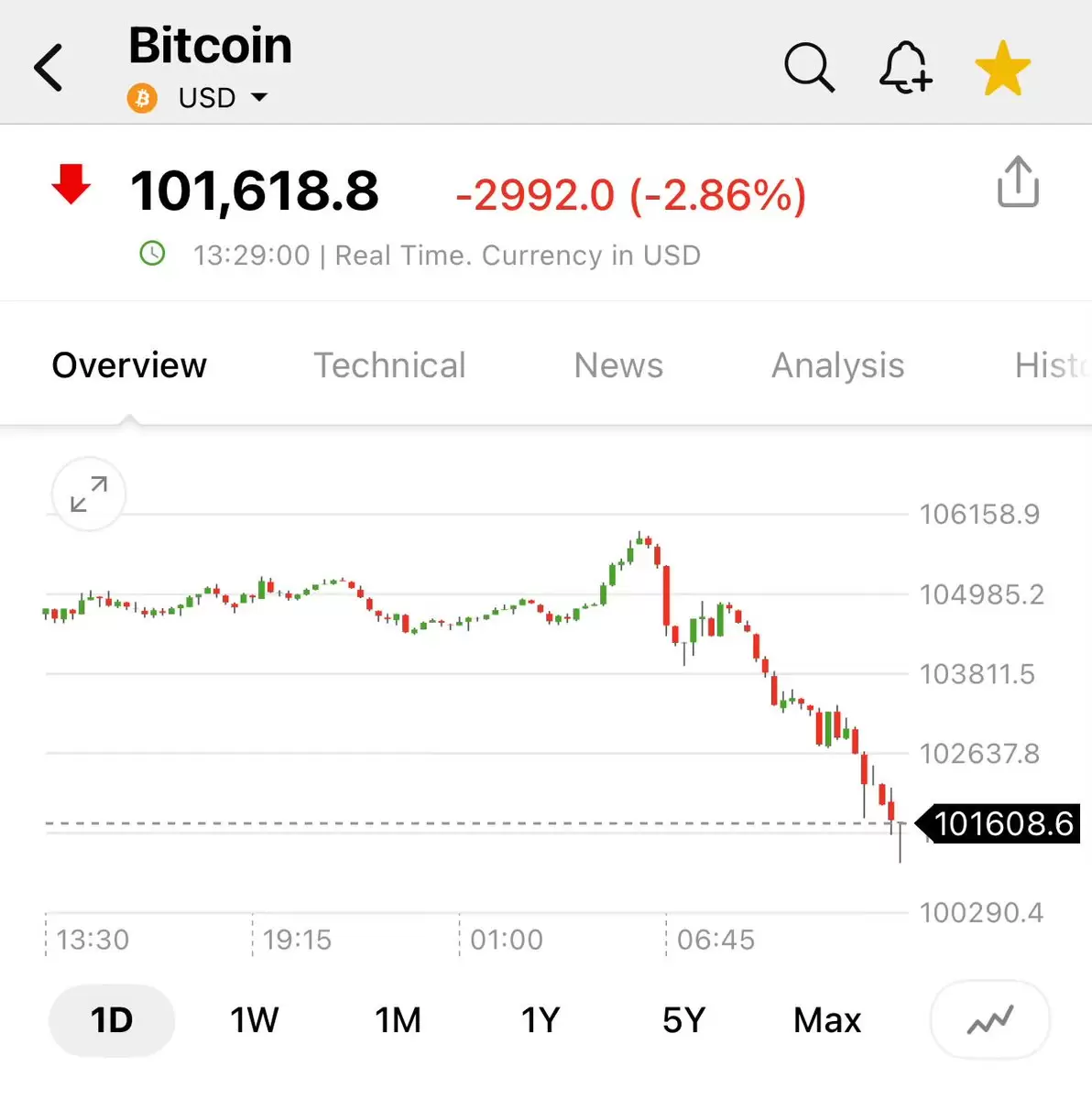Select the 1D timeframe

tap(112, 1020)
